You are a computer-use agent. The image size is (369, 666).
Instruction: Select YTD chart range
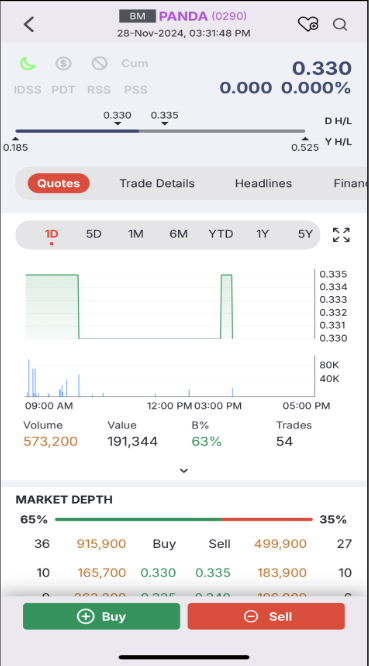click(x=221, y=234)
